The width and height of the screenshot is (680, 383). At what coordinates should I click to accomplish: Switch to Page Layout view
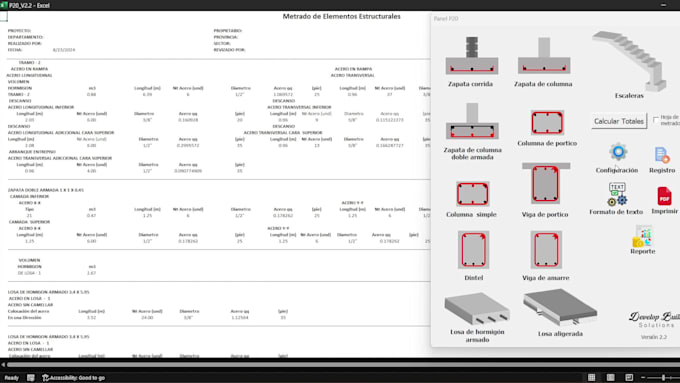pyautogui.click(x=610, y=377)
